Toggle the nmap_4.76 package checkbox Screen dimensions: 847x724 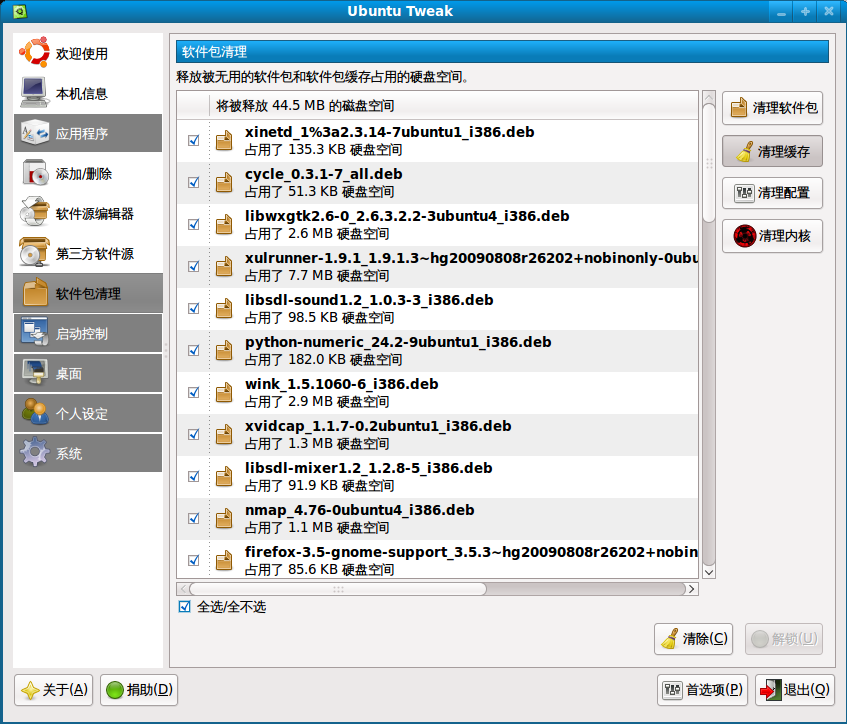click(x=193, y=519)
